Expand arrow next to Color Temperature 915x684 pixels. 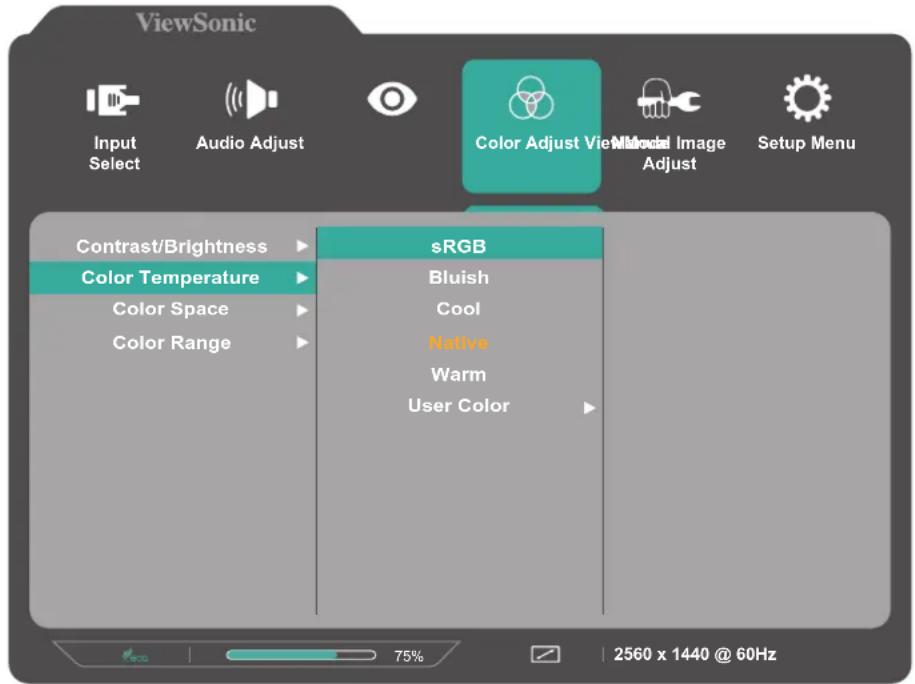click(302, 278)
